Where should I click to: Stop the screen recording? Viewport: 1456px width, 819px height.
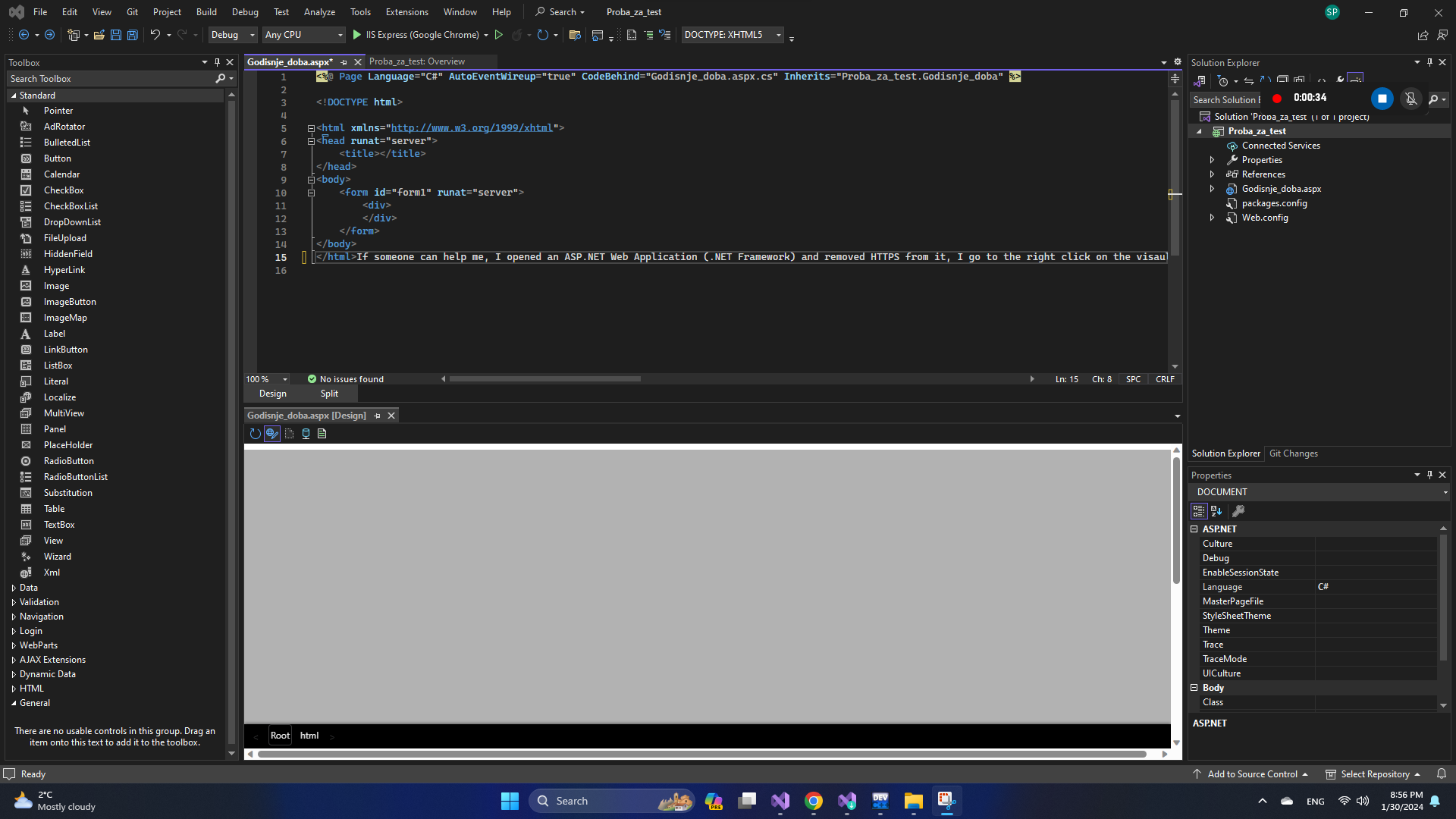(1382, 99)
